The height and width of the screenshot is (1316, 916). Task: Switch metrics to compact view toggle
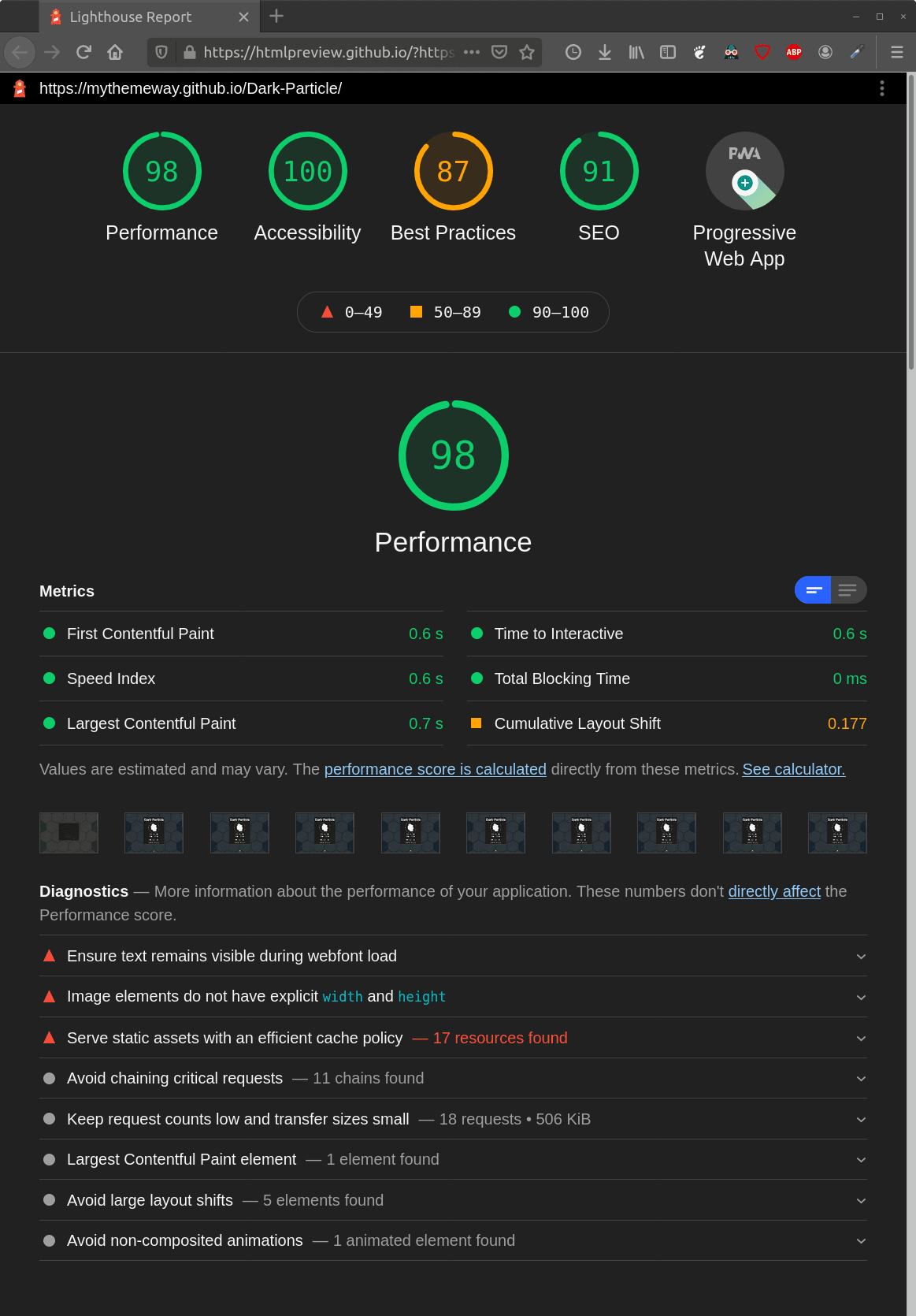click(x=813, y=589)
